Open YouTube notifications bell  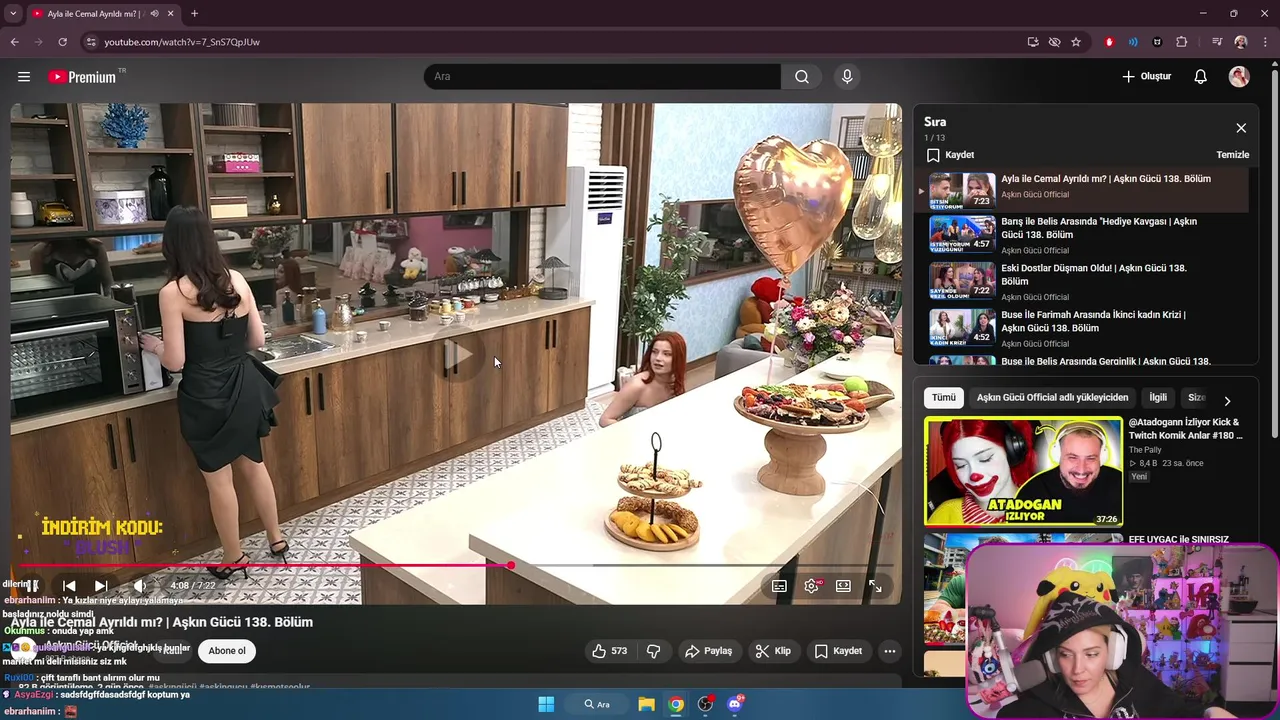pyautogui.click(x=1201, y=77)
